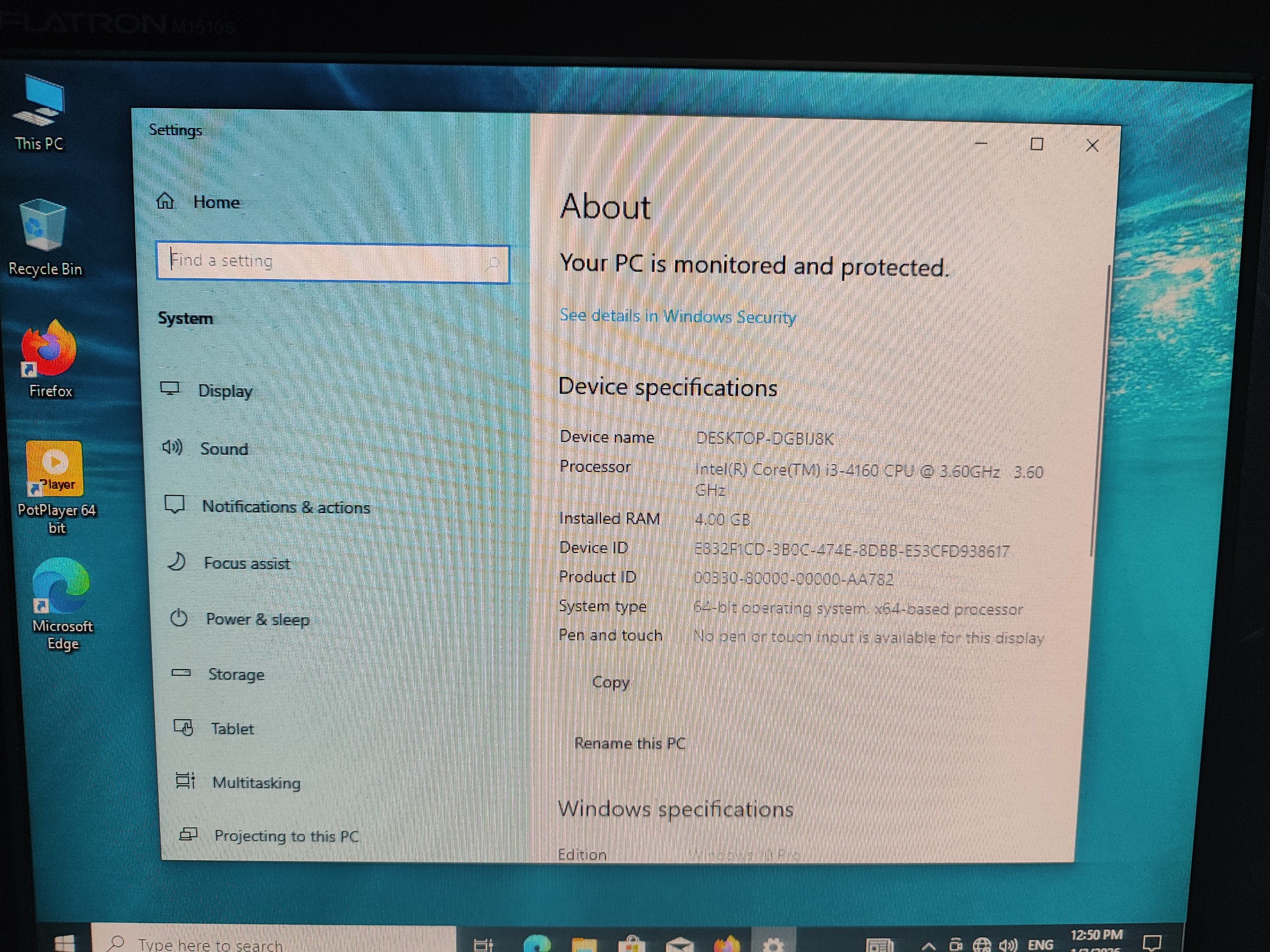Open Projecting to this PC
The image size is (1270, 952).
[286, 835]
